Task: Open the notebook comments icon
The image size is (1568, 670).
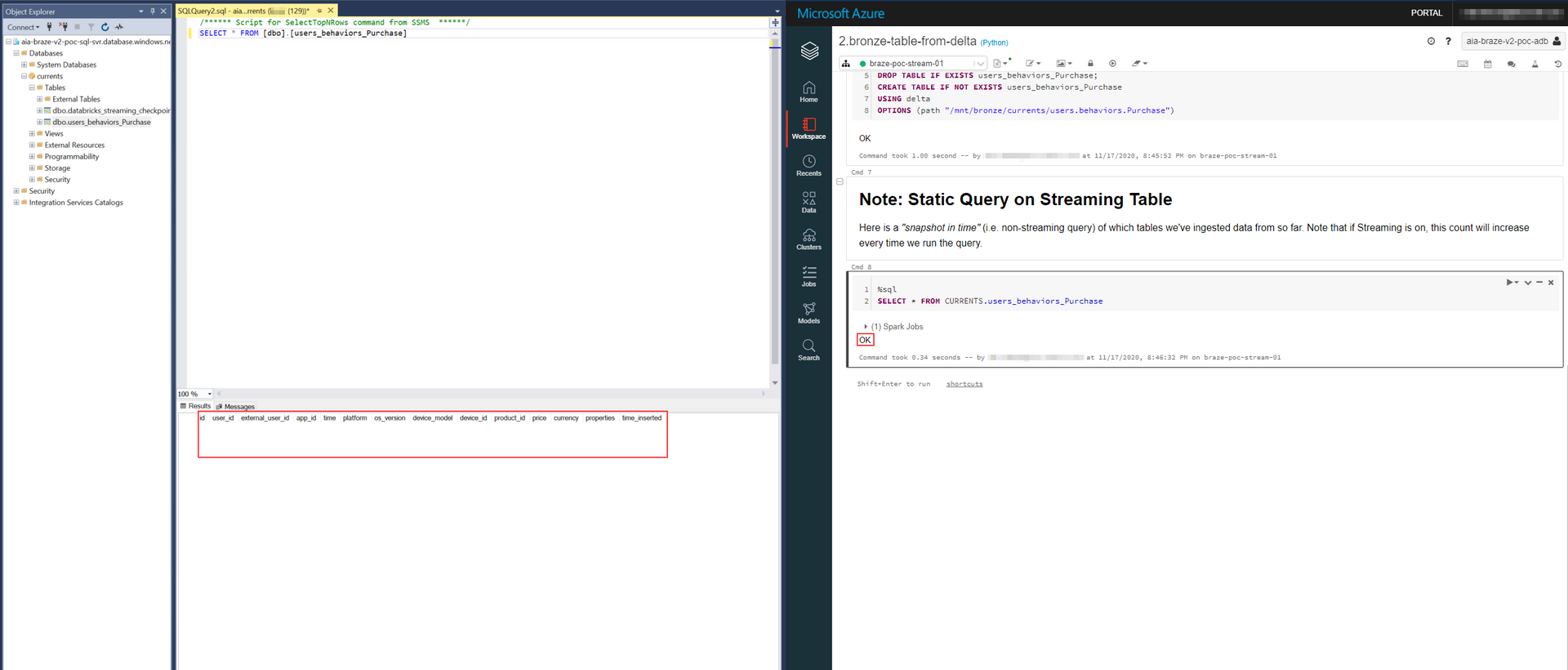Action: pos(1511,64)
